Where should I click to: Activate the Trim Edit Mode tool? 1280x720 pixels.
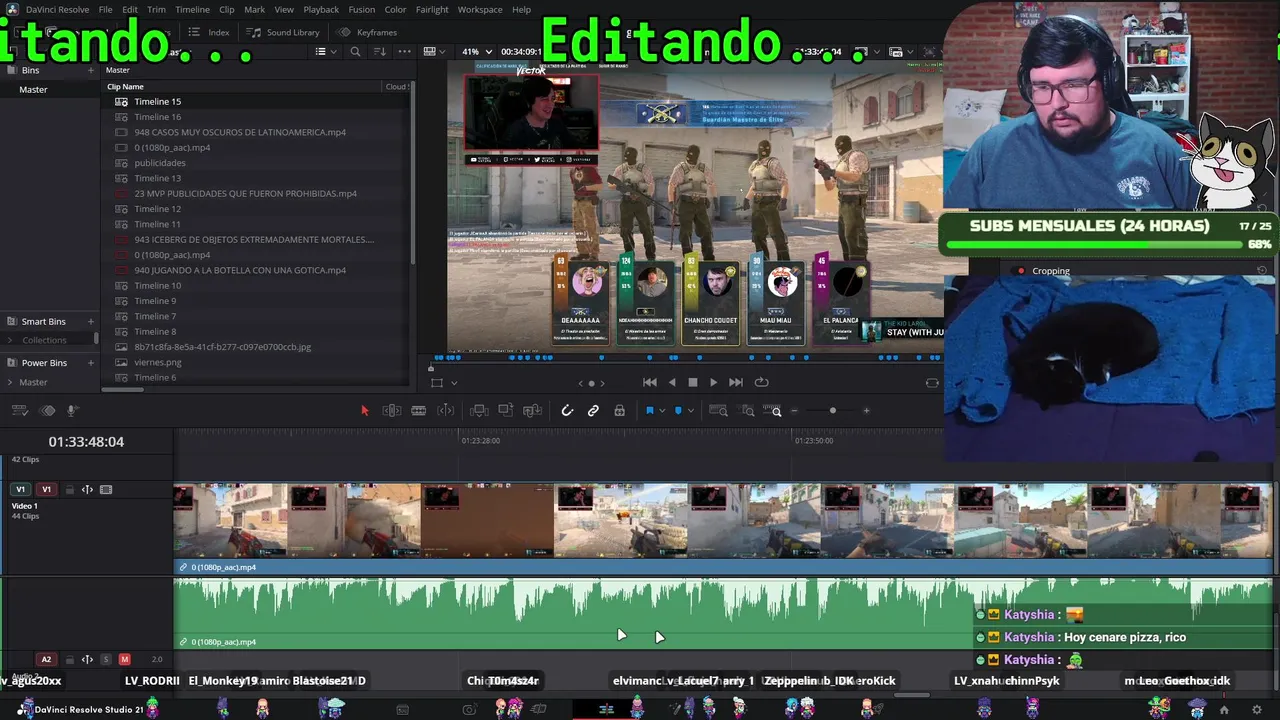(x=392, y=411)
